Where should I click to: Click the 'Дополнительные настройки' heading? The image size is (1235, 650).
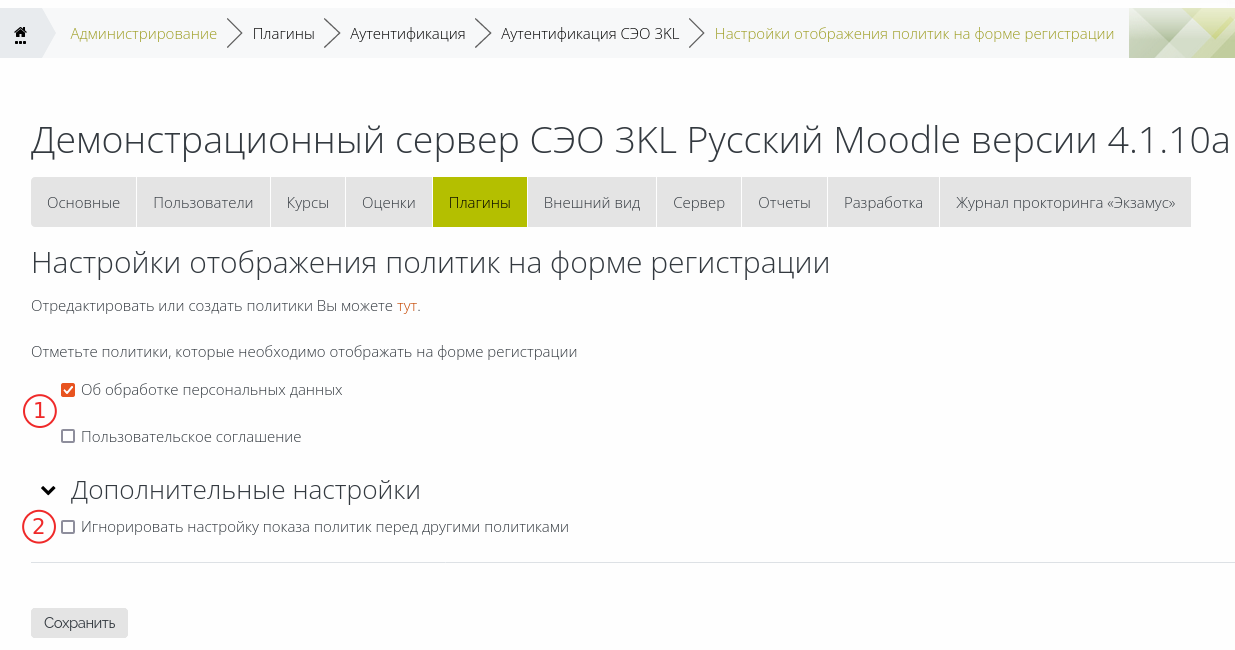tap(245, 491)
